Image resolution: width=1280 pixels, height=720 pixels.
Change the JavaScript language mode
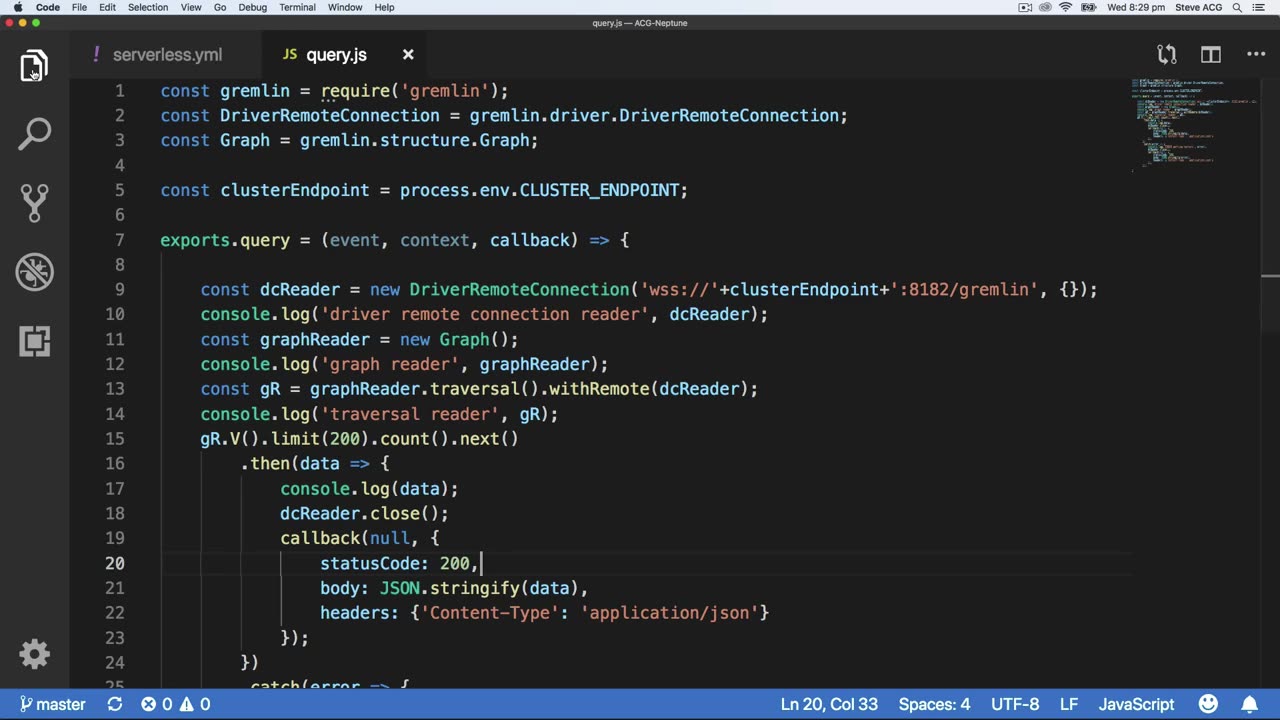[1136, 704]
